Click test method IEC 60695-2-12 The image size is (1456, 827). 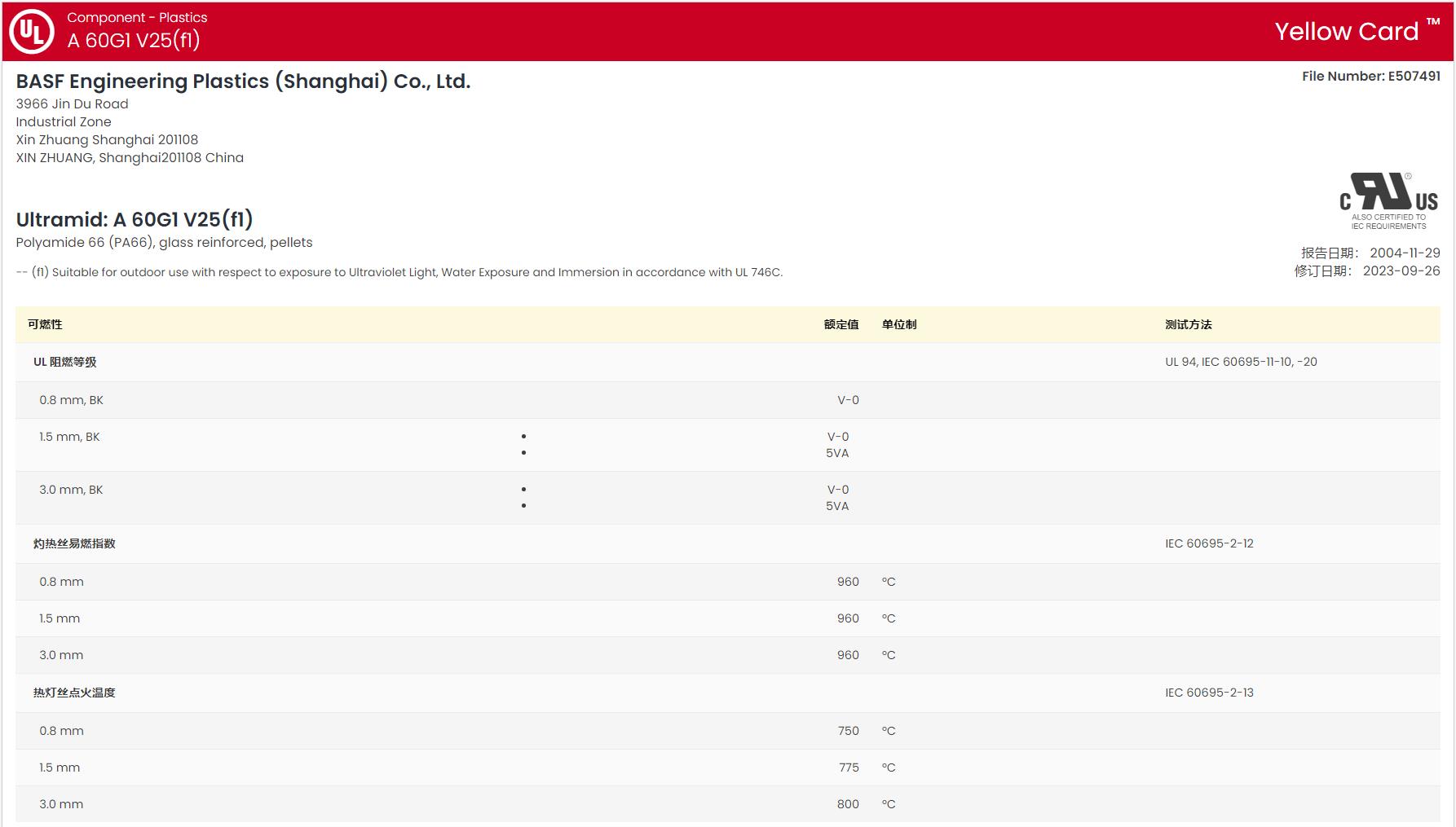click(x=1209, y=543)
